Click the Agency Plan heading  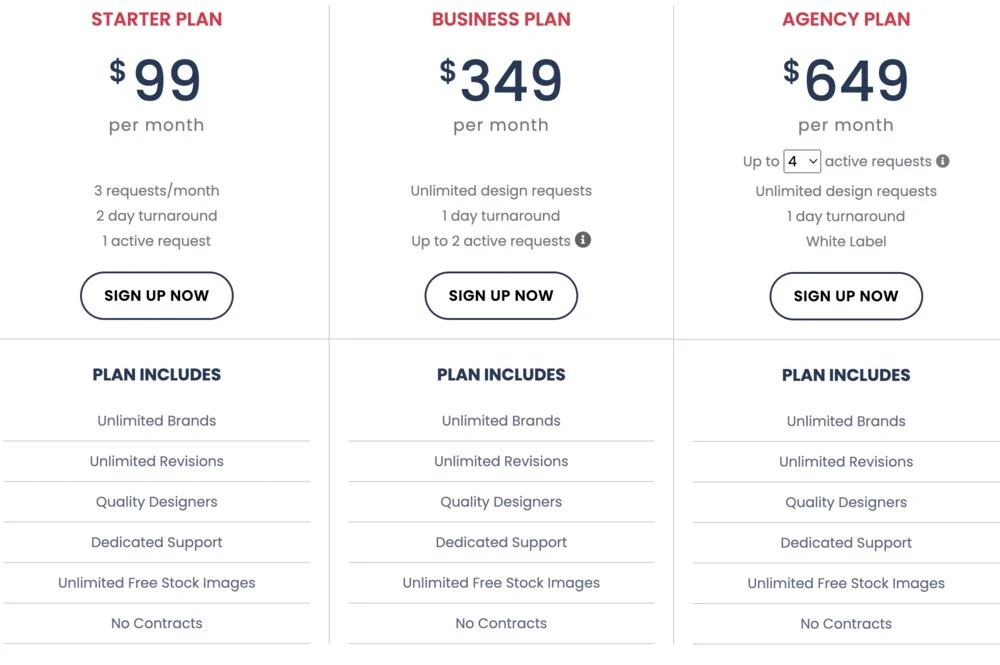846,19
